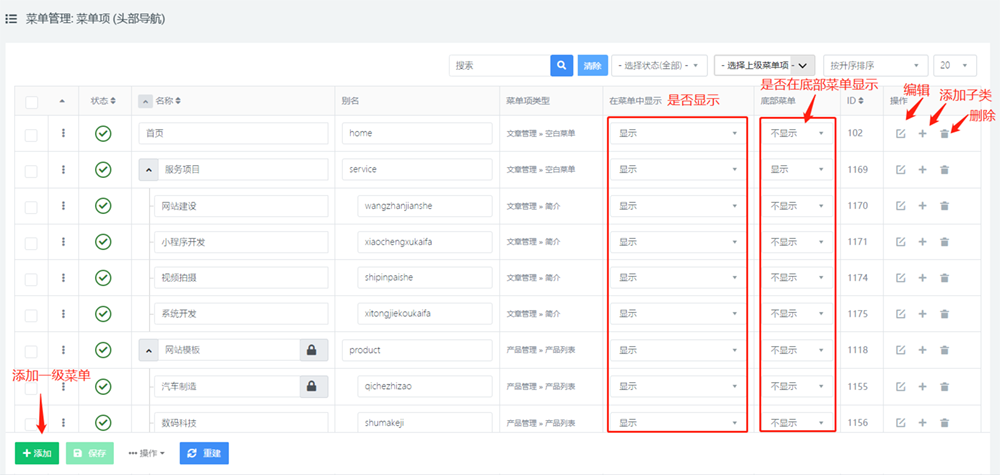Image resolution: width=1000 pixels, height=475 pixels.
Task: Click the green 添加 button
Action: point(37,453)
